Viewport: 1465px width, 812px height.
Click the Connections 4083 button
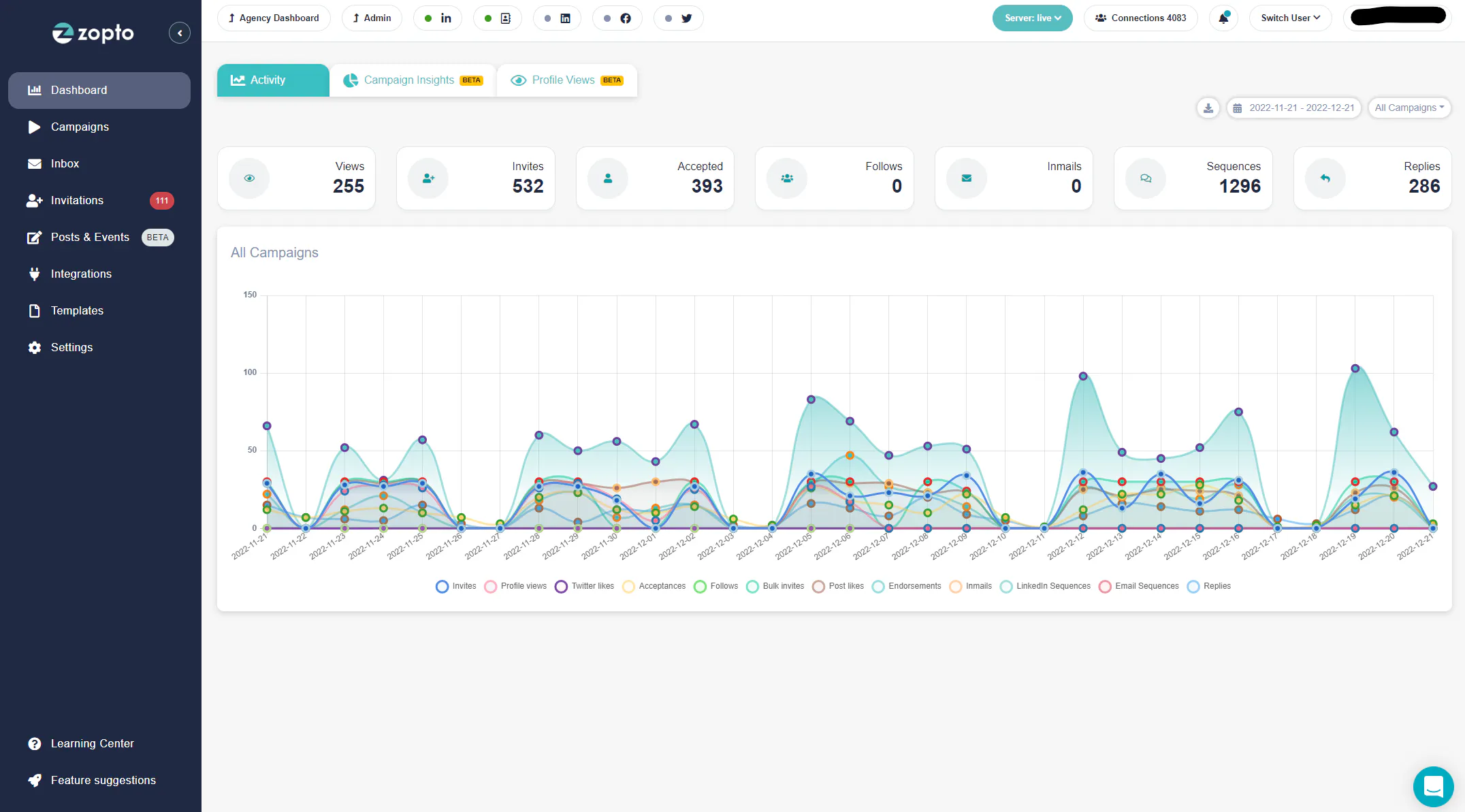pos(1141,18)
